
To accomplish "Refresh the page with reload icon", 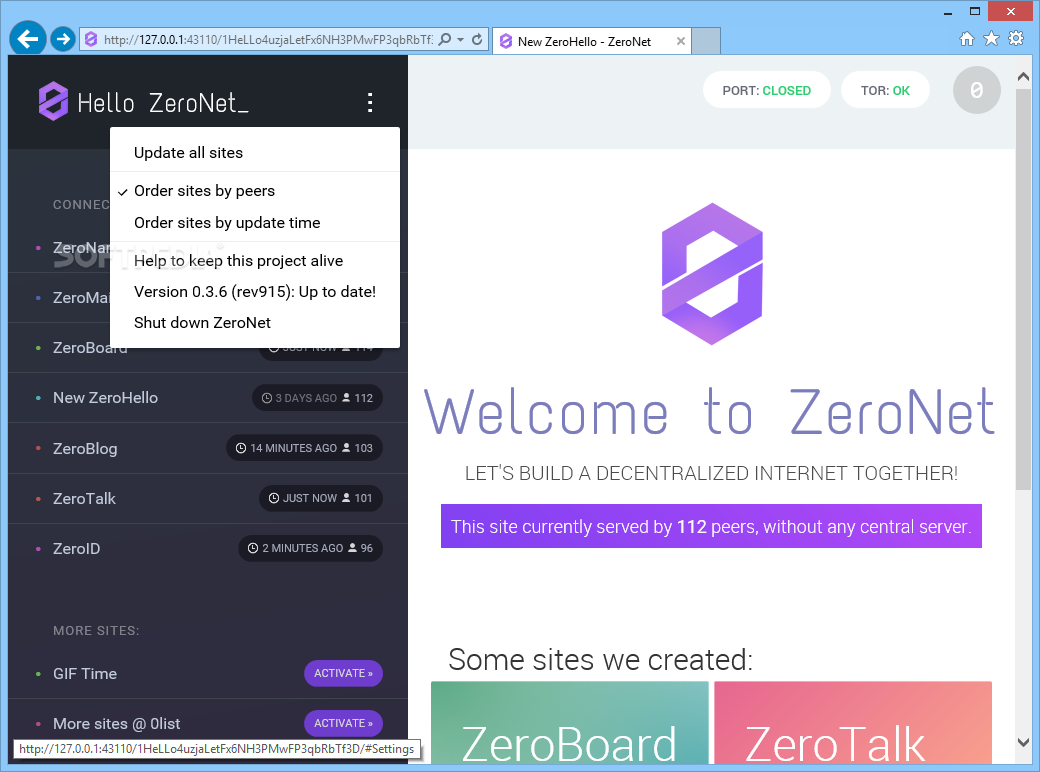I will pyautogui.click(x=477, y=40).
